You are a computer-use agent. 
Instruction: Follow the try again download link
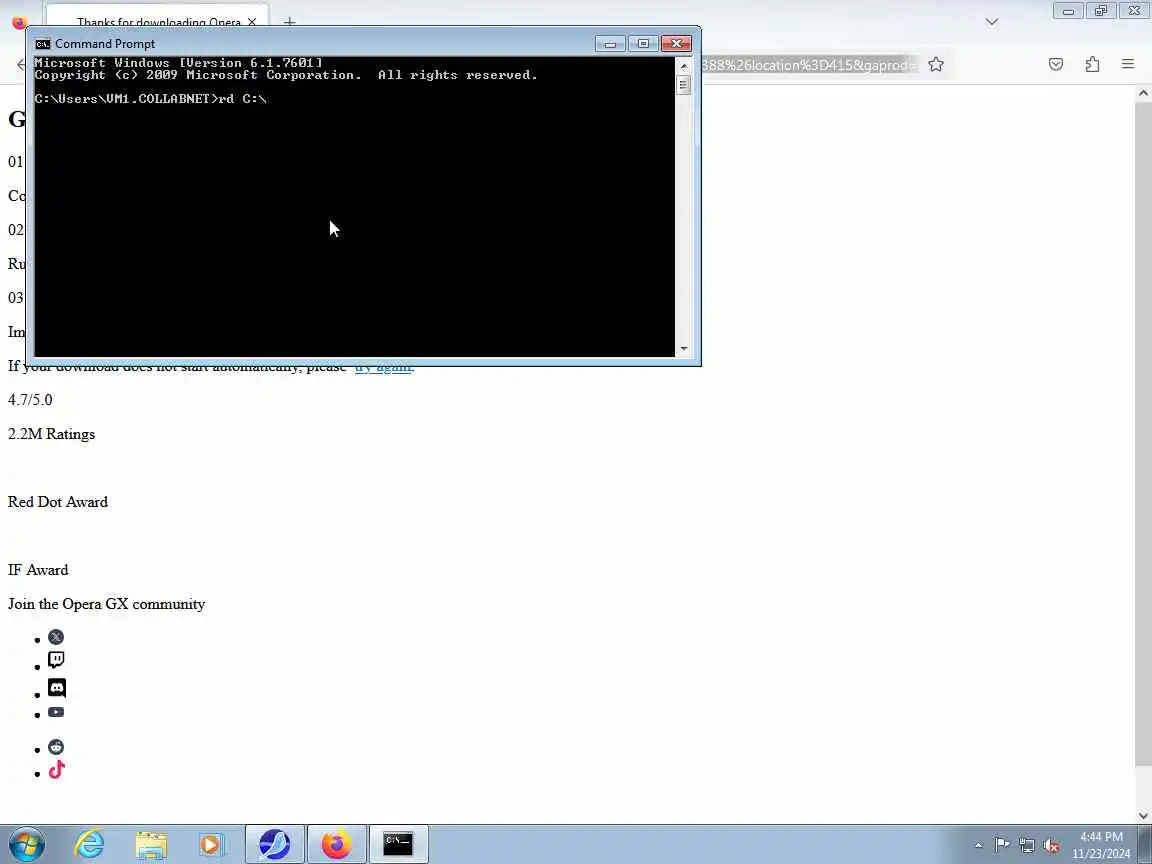pos(384,367)
